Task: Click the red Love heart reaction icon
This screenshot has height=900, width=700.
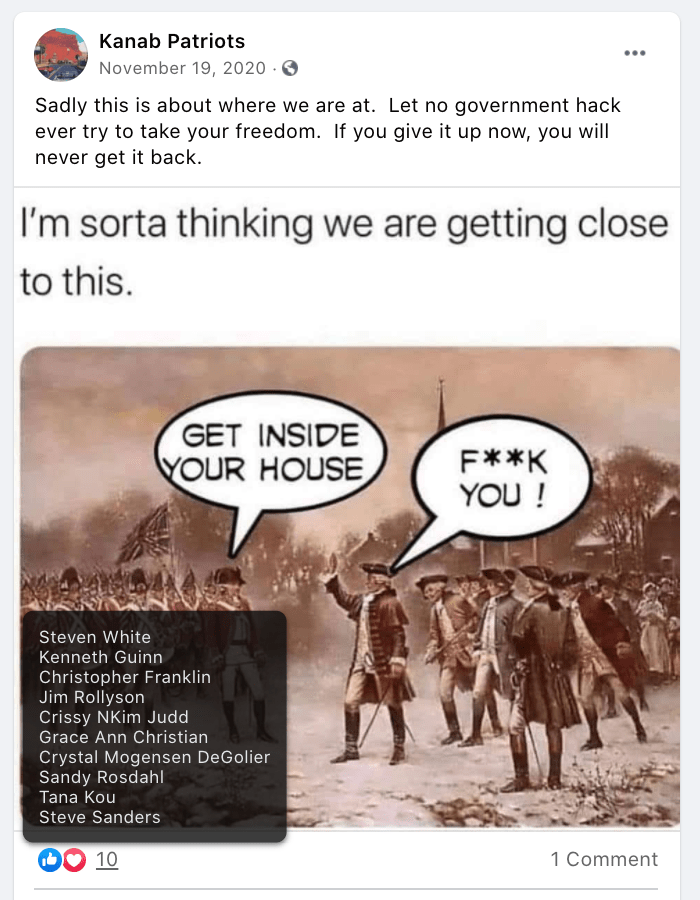Action: coord(75,859)
